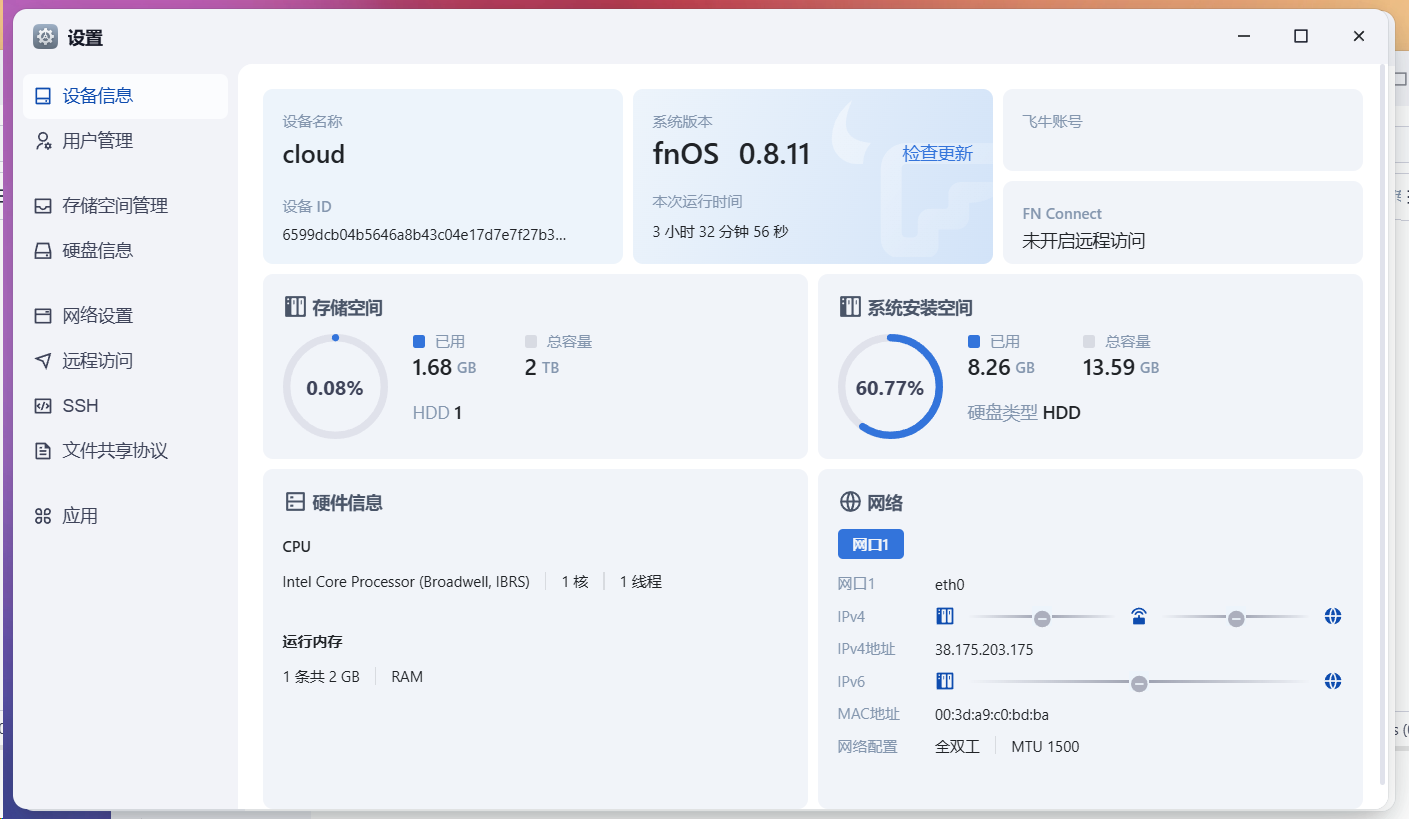Image resolution: width=1409 pixels, height=819 pixels.
Task: Click the 13.59 GB total capacity value
Action: (1121, 367)
